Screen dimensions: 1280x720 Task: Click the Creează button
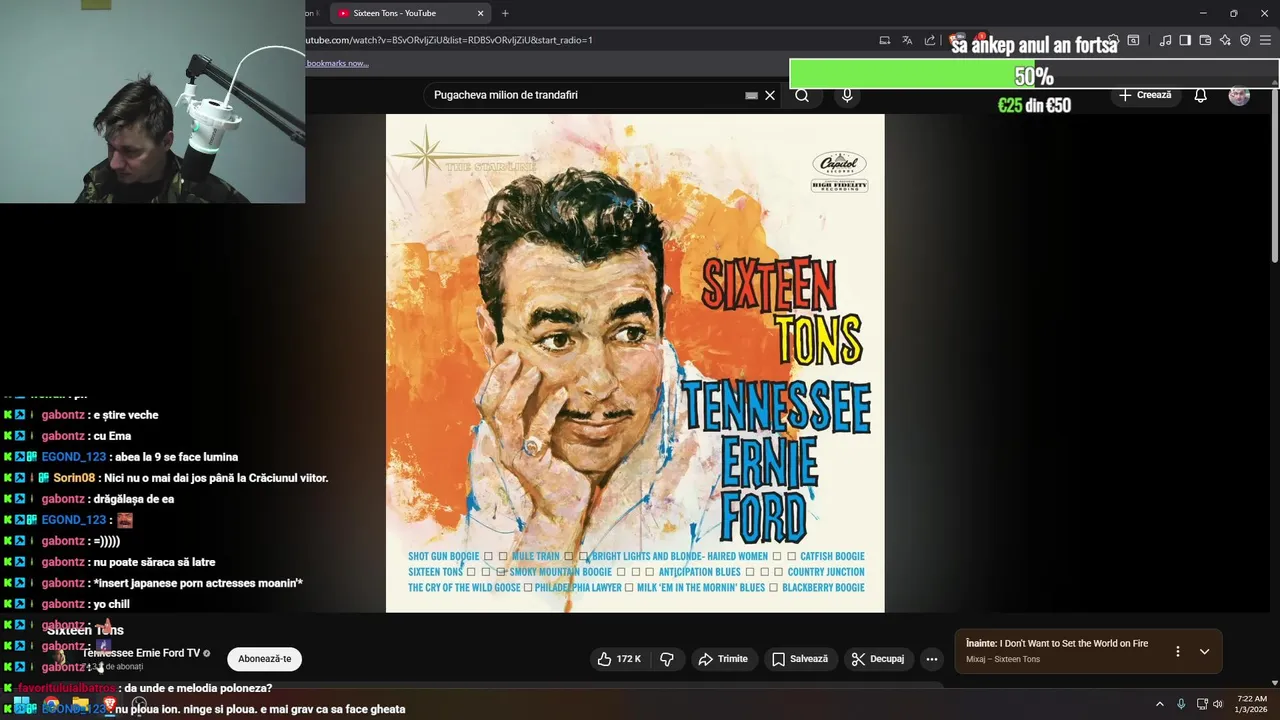[x=1146, y=95]
